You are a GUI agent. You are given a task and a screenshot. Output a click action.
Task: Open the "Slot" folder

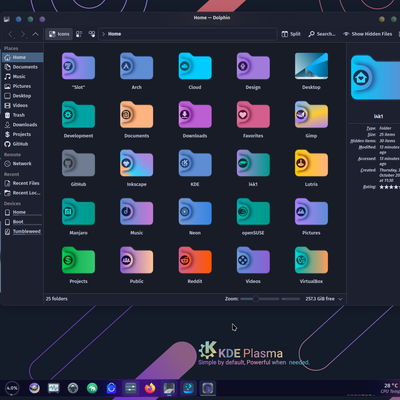(78, 66)
